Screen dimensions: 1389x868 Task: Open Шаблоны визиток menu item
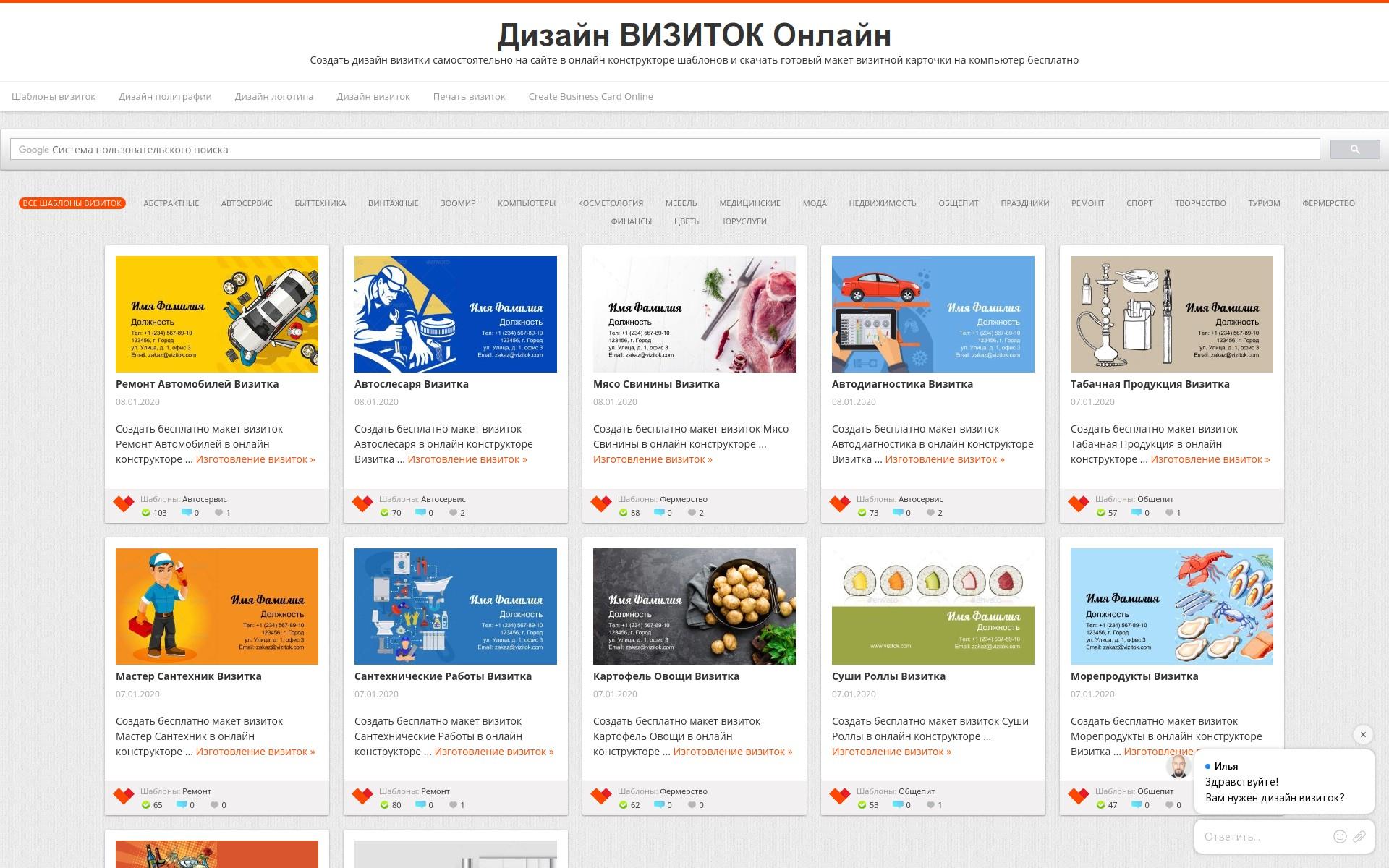(54, 96)
